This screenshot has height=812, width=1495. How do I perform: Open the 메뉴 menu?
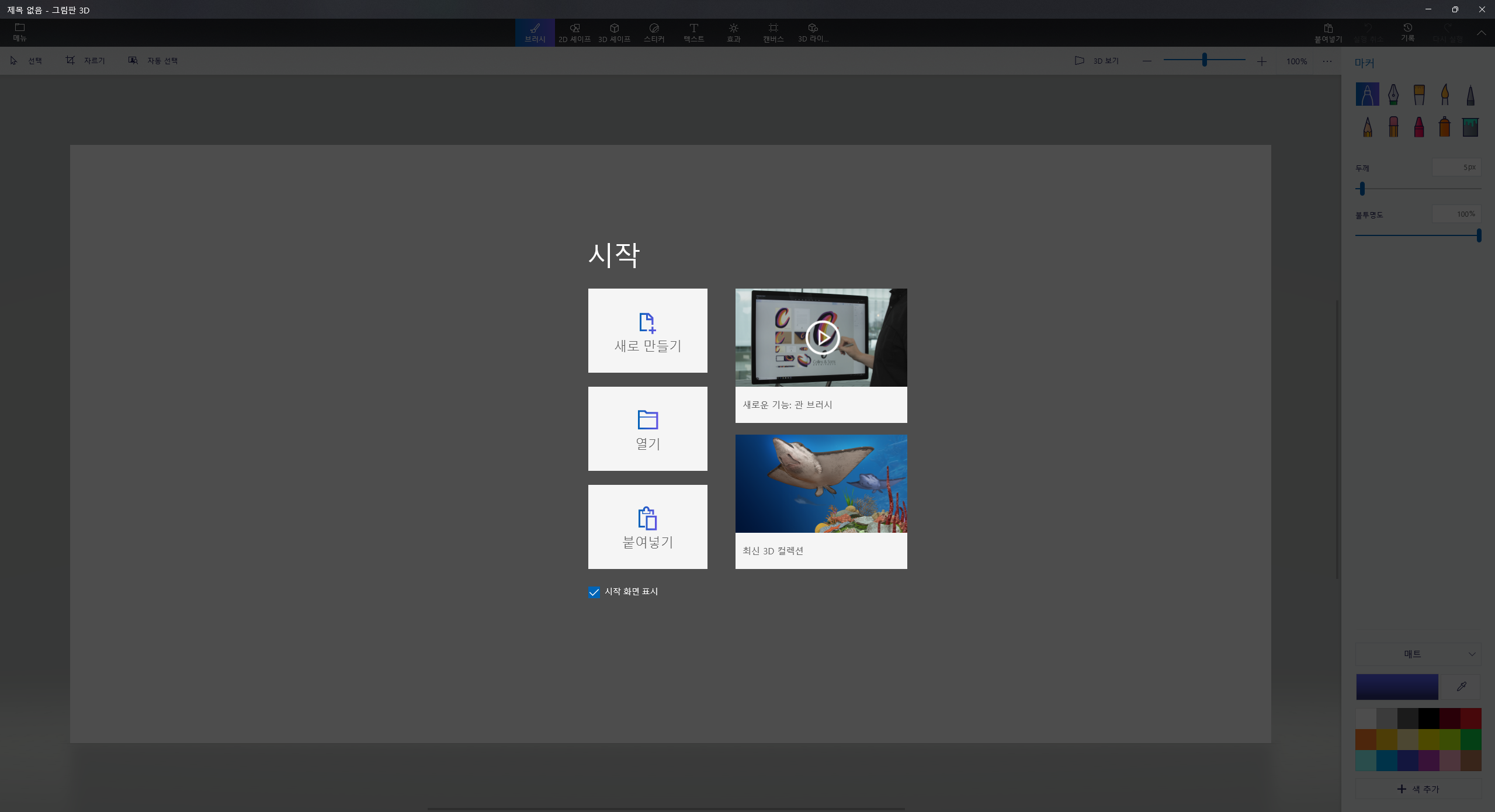pyautogui.click(x=20, y=33)
